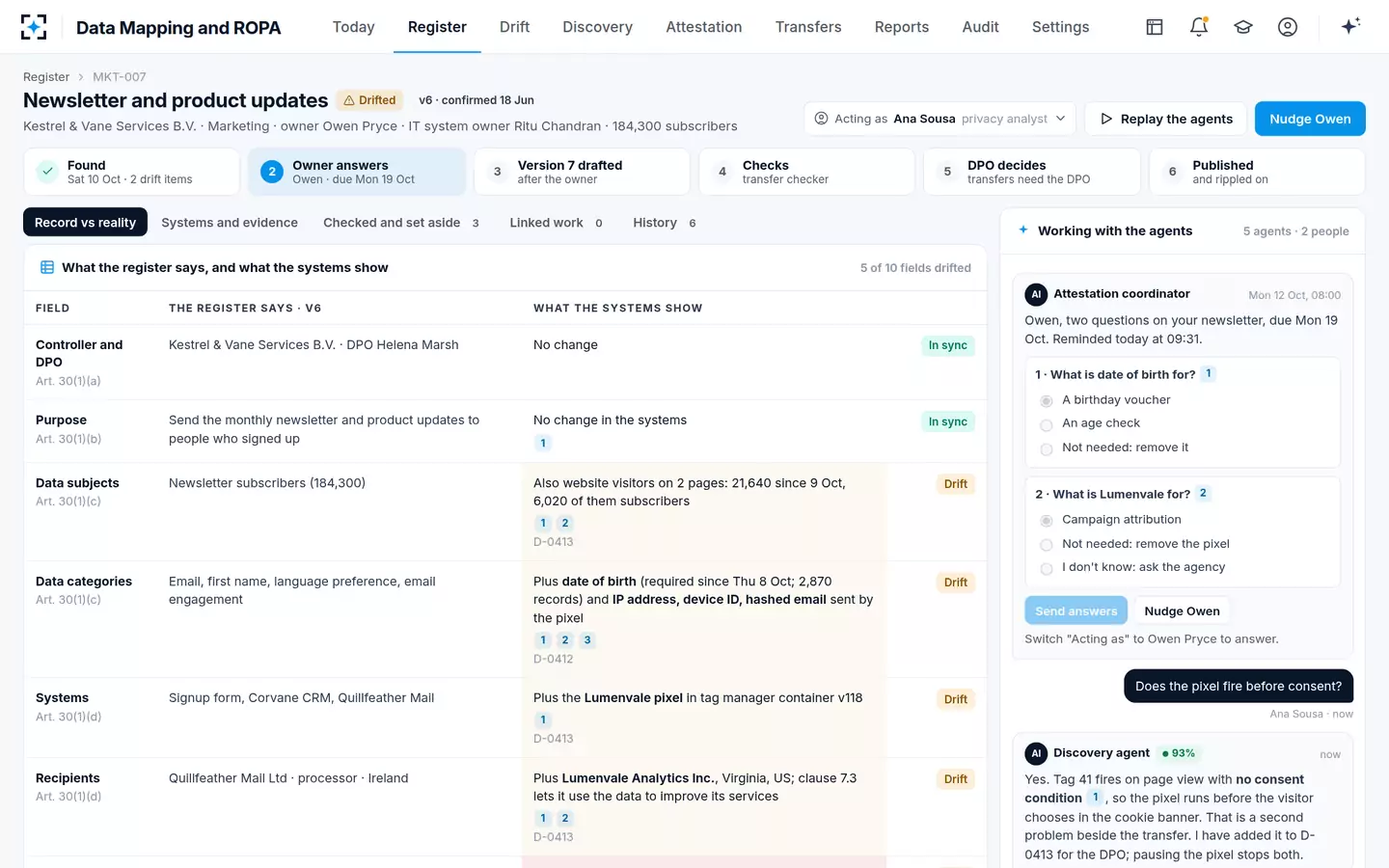The height and width of the screenshot is (868, 1389).
Task: Go to the Attestation tab
Action: pos(704,27)
